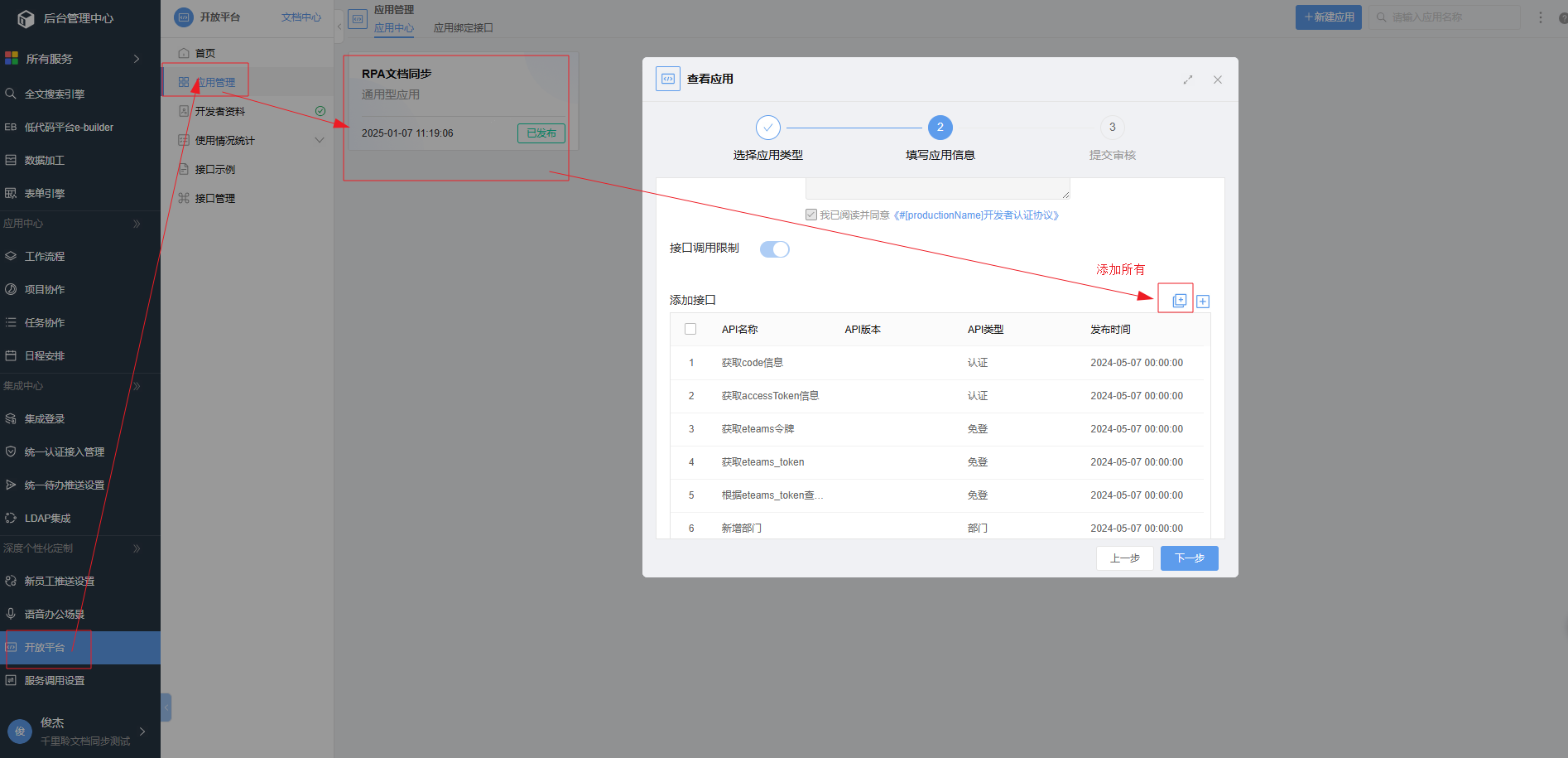Focus the application name search field
The image size is (1568, 758).
(x=1445, y=17)
